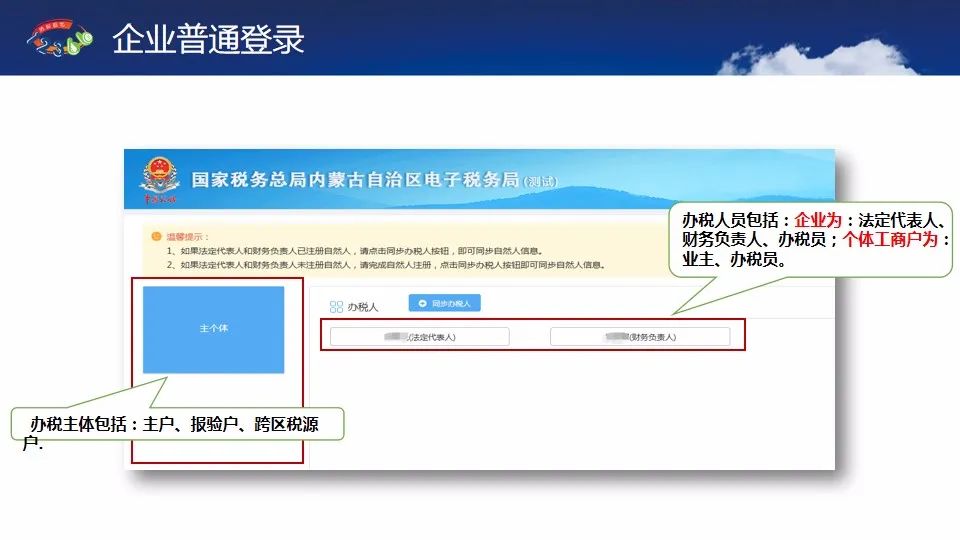
Task: Choose the 财务负责人 taxpayer entry
Action: tap(640, 337)
